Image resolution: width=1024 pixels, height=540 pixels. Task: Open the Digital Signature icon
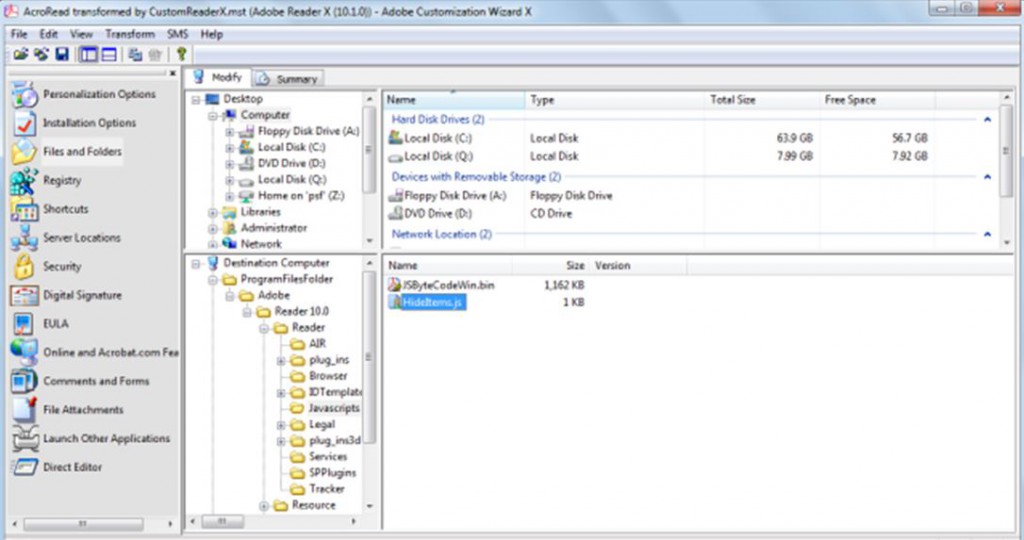pyautogui.click(x=24, y=296)
